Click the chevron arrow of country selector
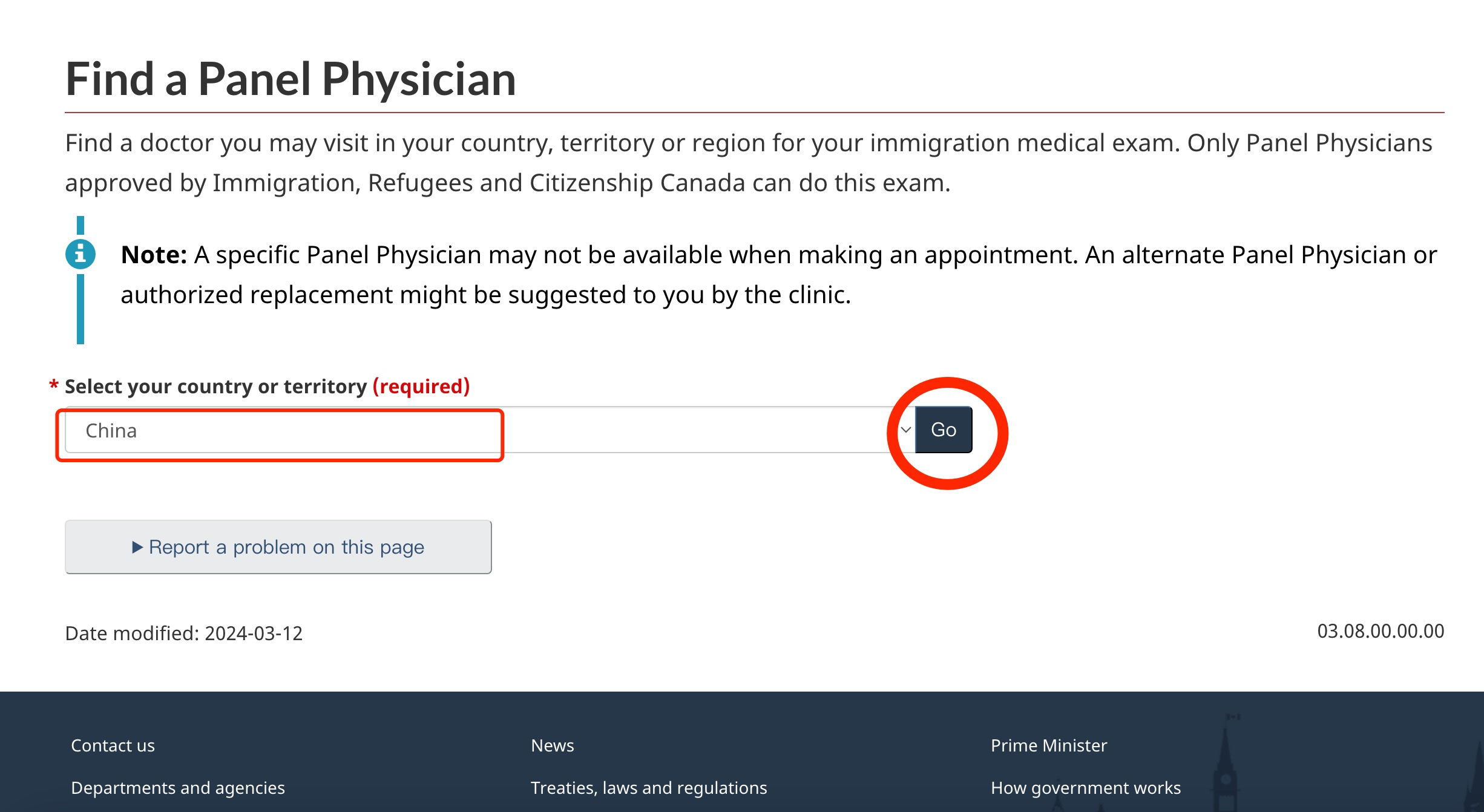1484x812 pixels. [905, 430]
